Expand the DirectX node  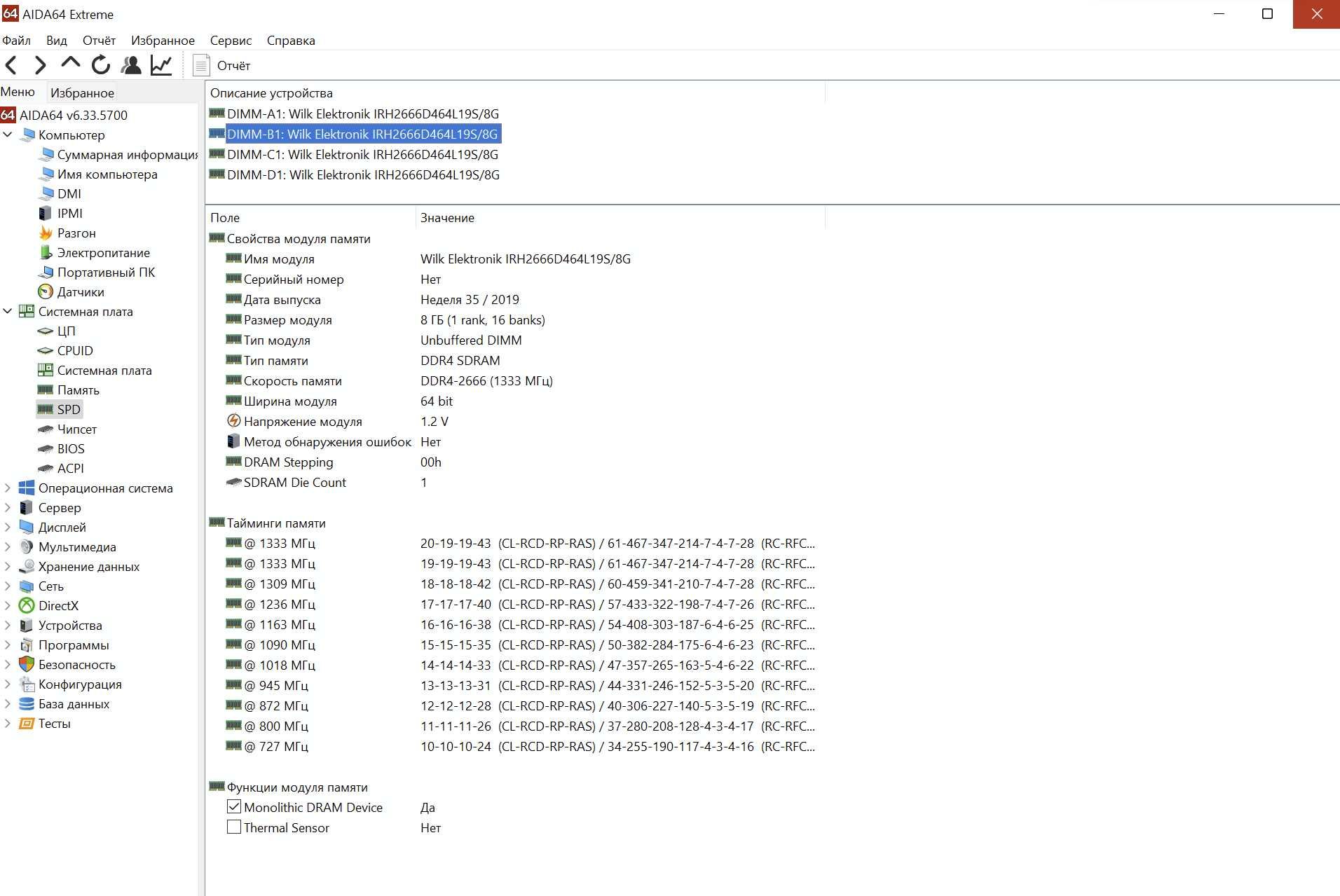click(x=8, y=605)
